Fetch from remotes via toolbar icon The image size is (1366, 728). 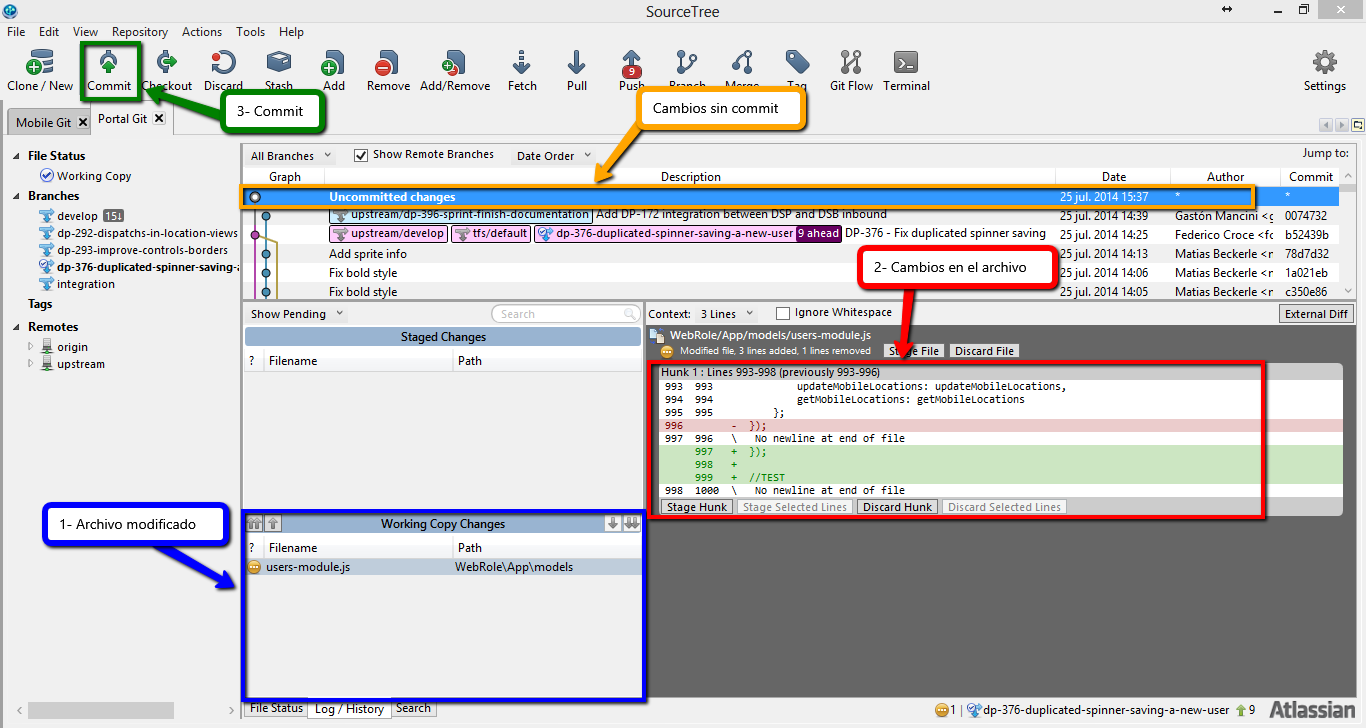[522, 70]
